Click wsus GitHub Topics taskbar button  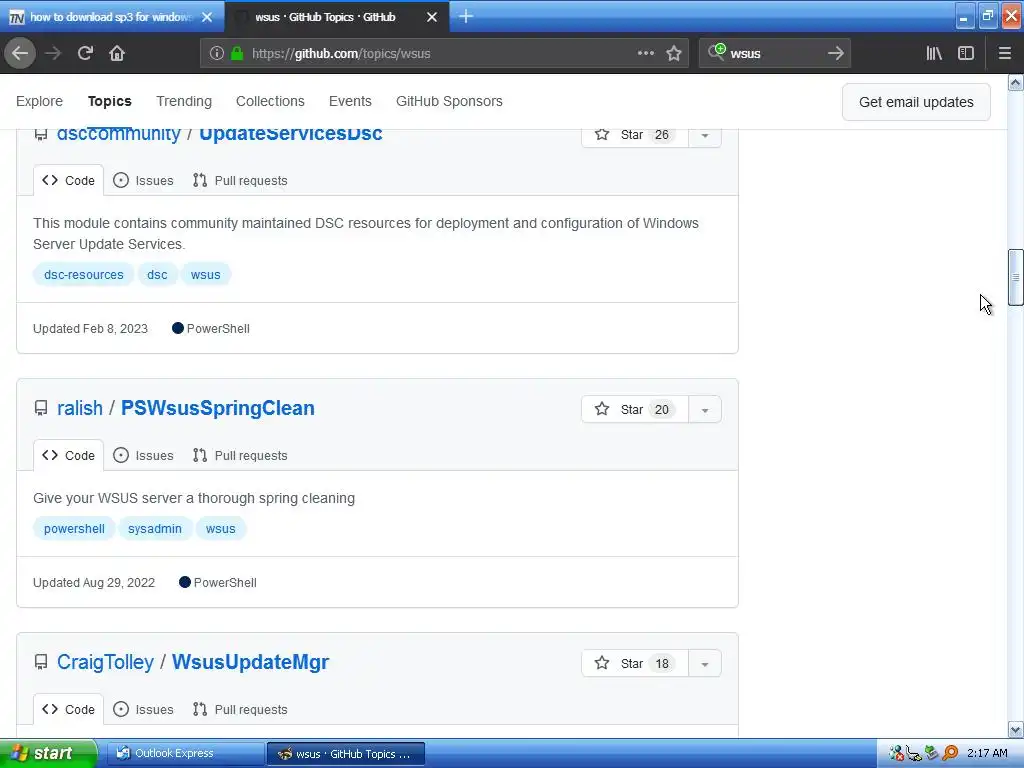346,754
